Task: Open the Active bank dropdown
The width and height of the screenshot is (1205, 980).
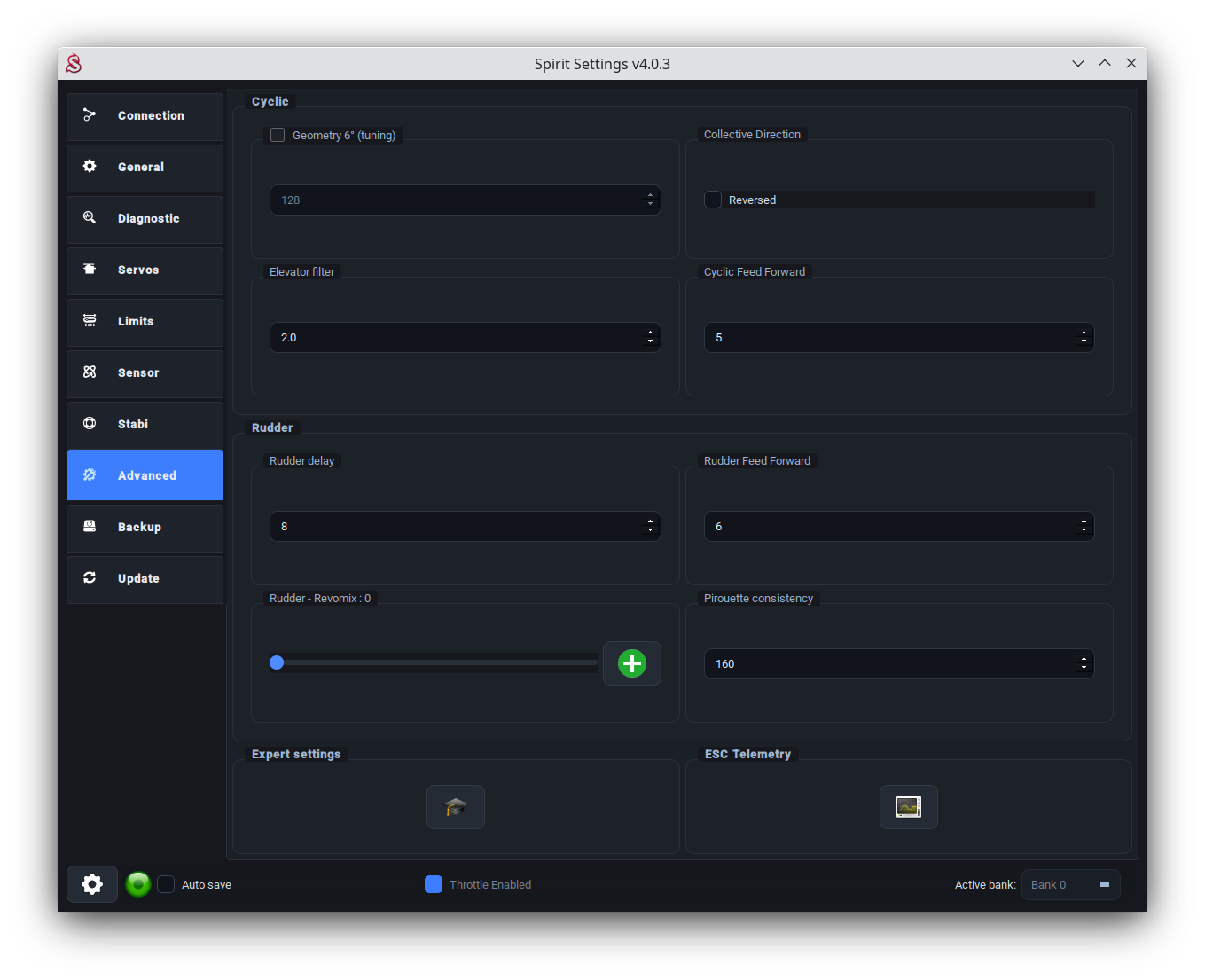Action: (x=1070, y=884)
